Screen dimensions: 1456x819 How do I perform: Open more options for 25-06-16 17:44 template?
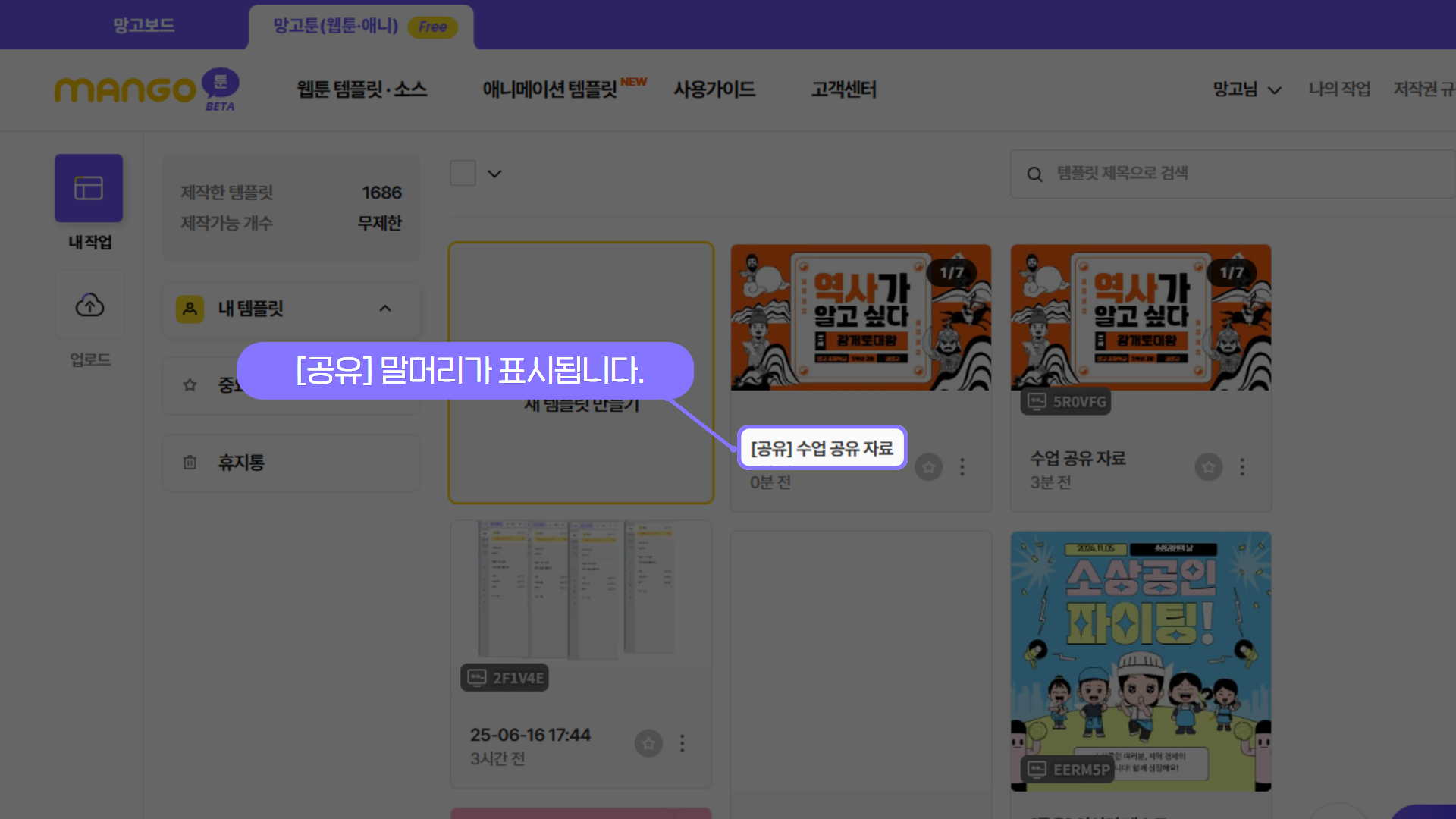[x=682, y=744]
